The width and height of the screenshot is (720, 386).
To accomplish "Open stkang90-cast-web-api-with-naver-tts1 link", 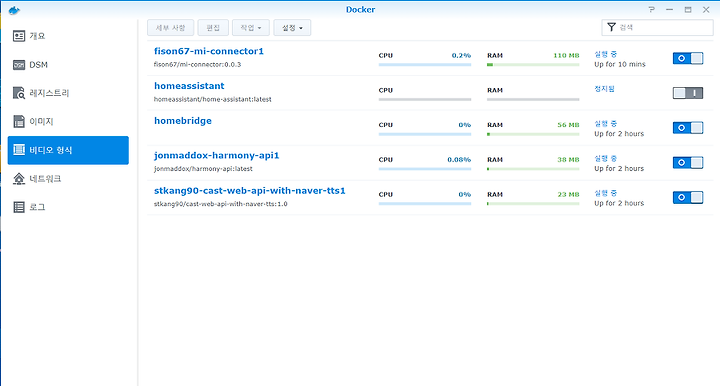I will pyautogui.click(x=250, y=190).
